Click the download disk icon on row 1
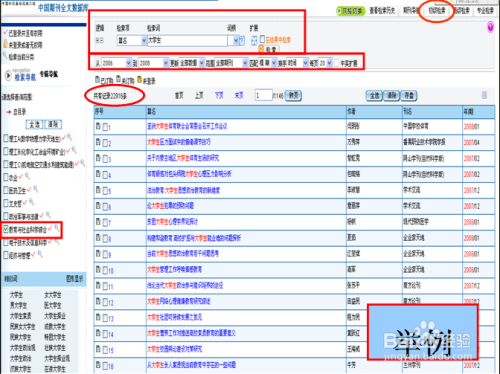 [98, 126]
